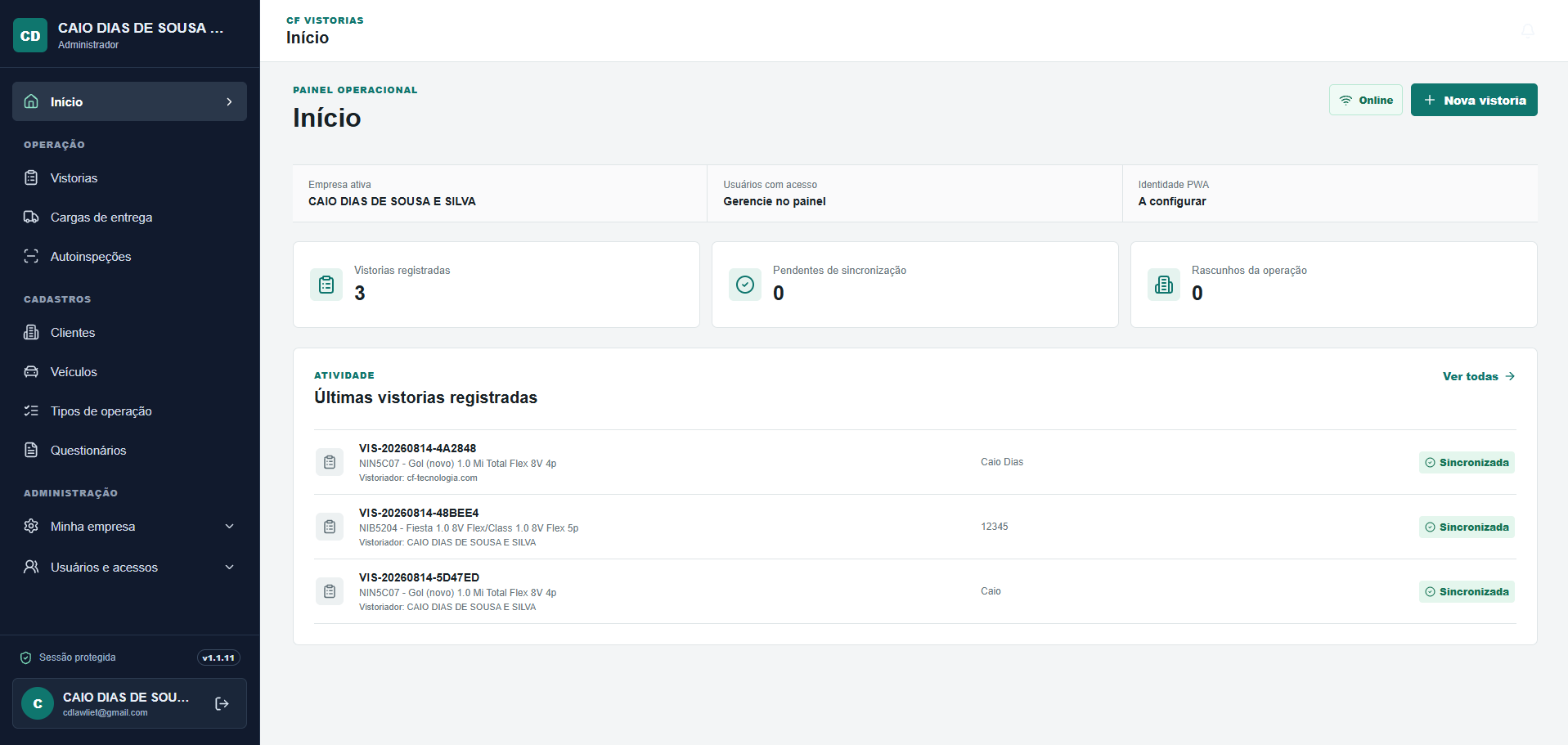This screenshot has width=1568, height=745.
Task: Click the gear icon for Minha empresa
Action: point(31,526)
